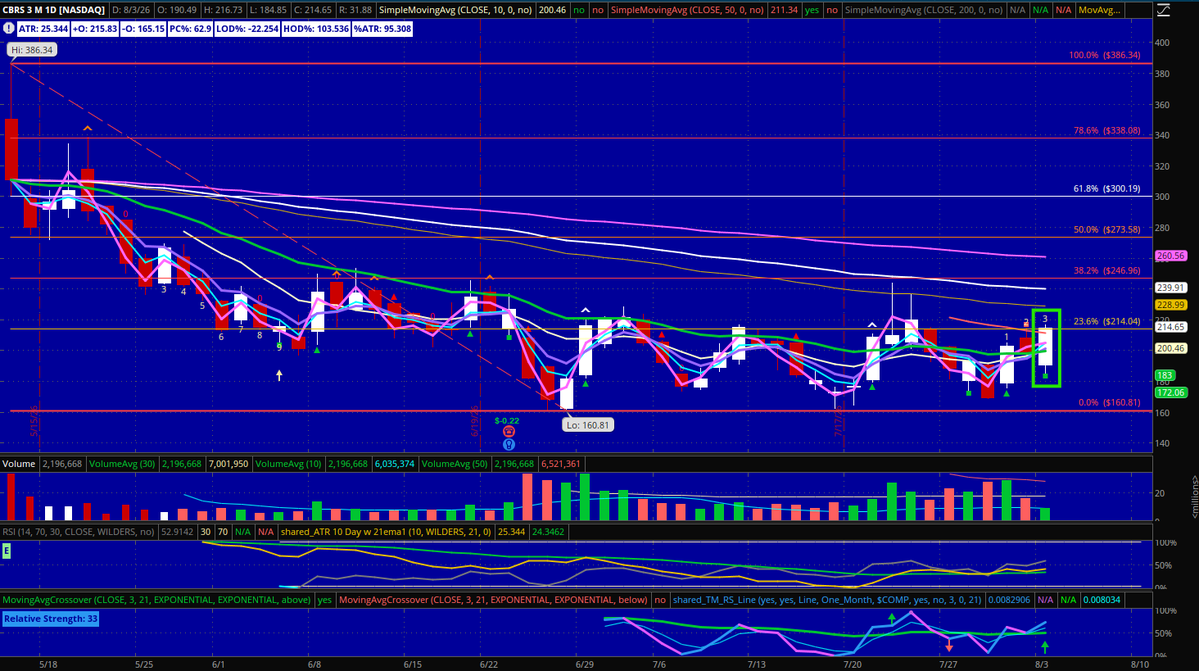Click the Hi: 386.34 price bubble
1199x671 pixels.
[32, 50]
